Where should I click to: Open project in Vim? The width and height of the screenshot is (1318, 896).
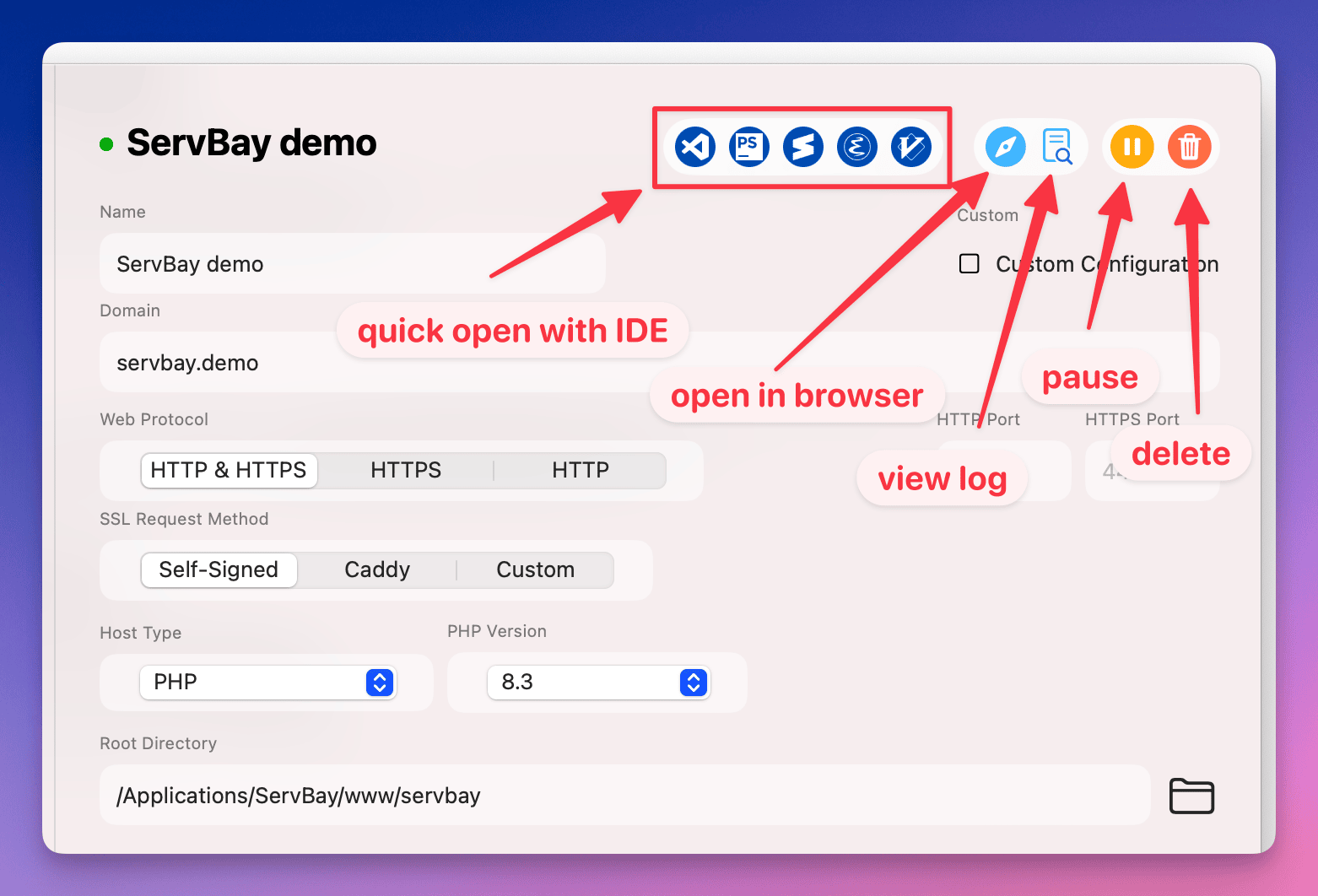[x=910, y=147]
